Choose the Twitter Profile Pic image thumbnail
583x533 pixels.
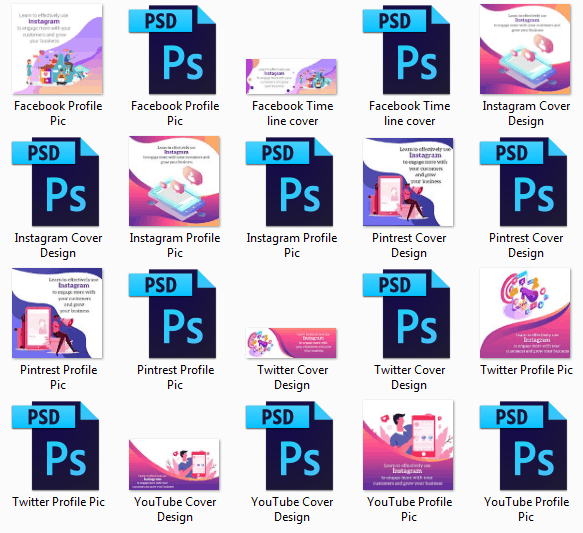click(525, 313)
